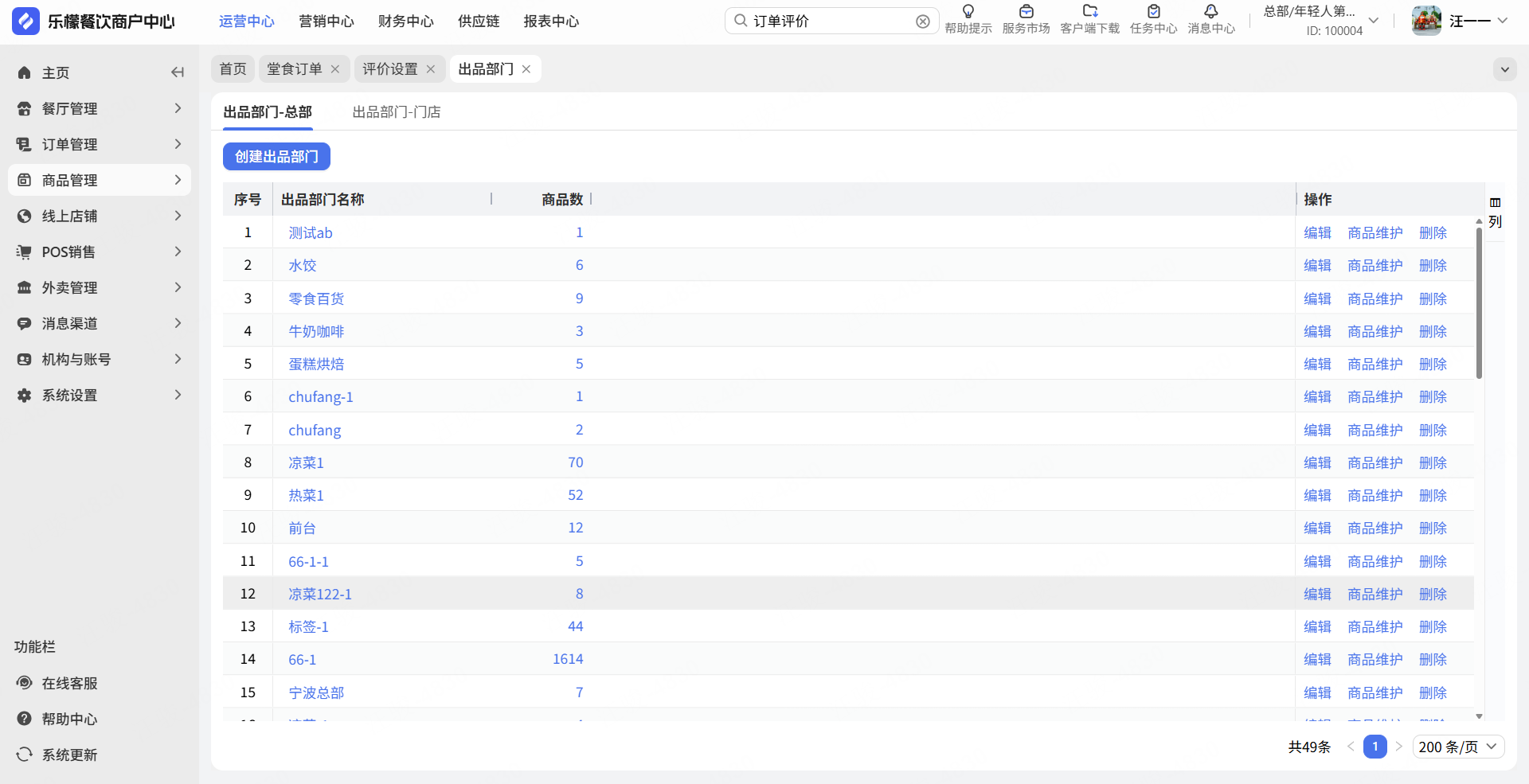This screenshot has height=784, width=1529.
Task: Edit the 测试ab department
Action: coord(1317,232)
